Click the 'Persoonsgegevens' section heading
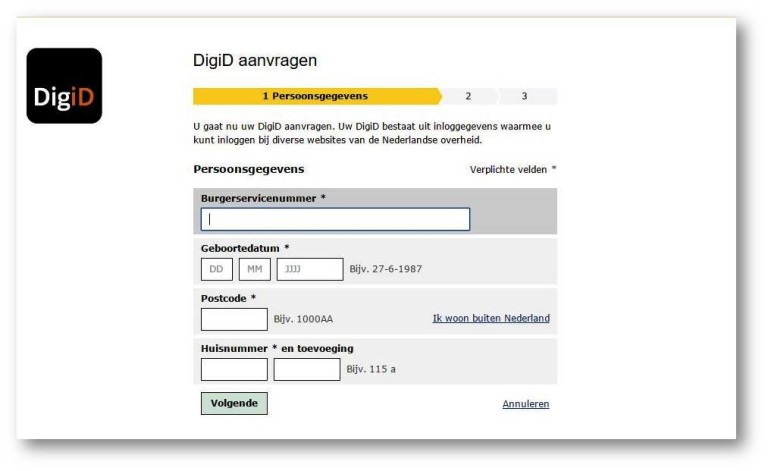 click(249, 169)
